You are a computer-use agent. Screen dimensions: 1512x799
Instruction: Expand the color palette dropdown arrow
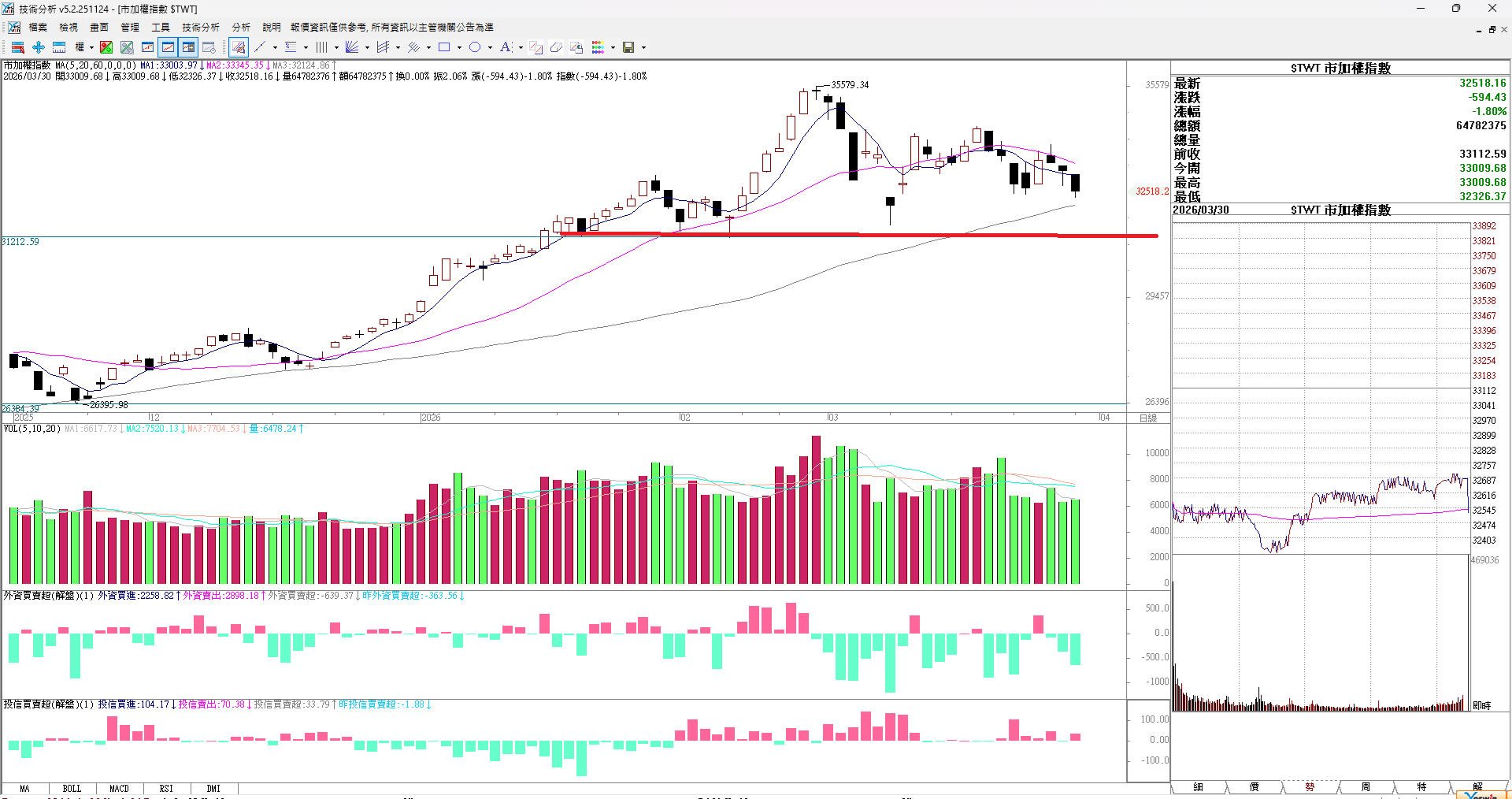613,47
